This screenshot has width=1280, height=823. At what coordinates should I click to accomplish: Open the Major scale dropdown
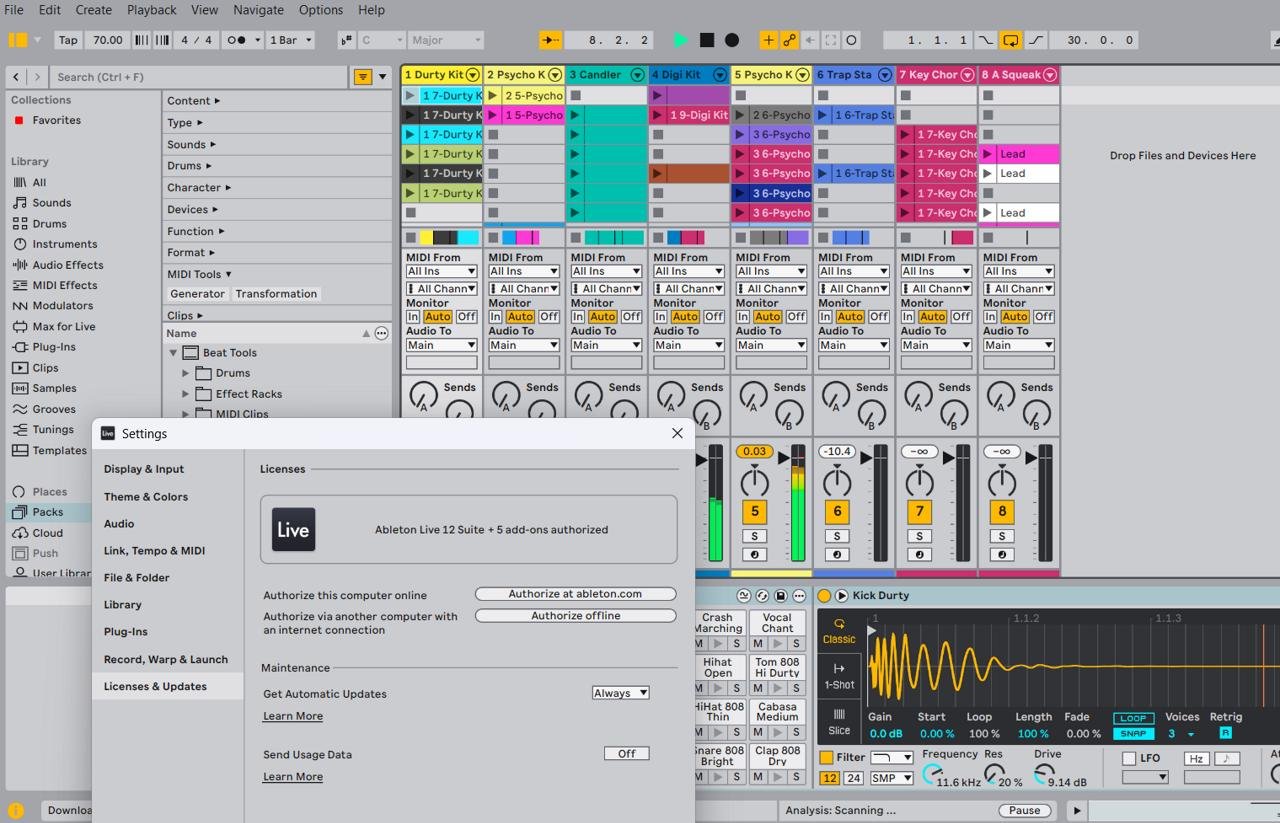pos(446,40)
